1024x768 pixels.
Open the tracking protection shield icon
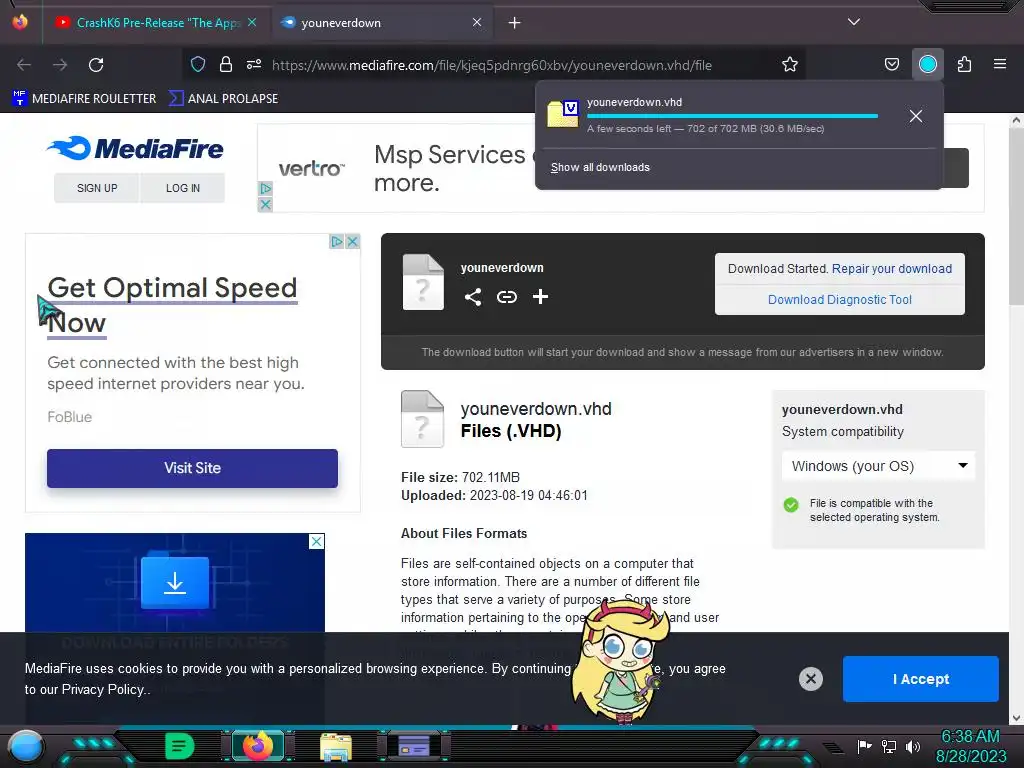pyautogui.click(x=198, y=64)
